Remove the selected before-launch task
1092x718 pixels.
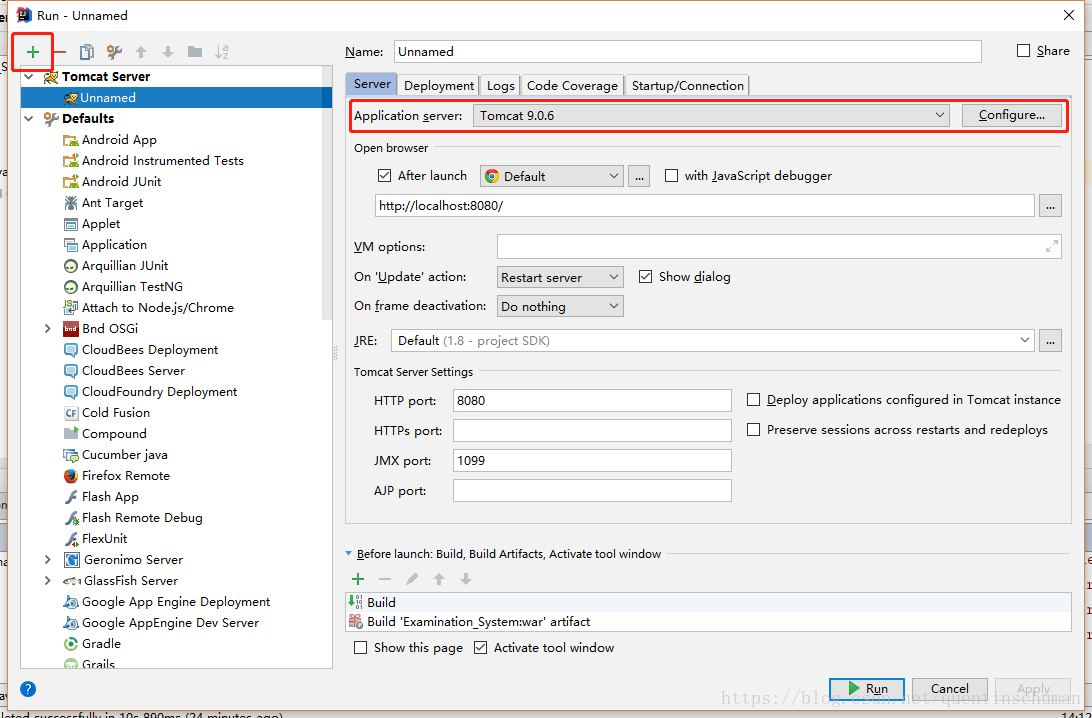[x=384, y=579]
